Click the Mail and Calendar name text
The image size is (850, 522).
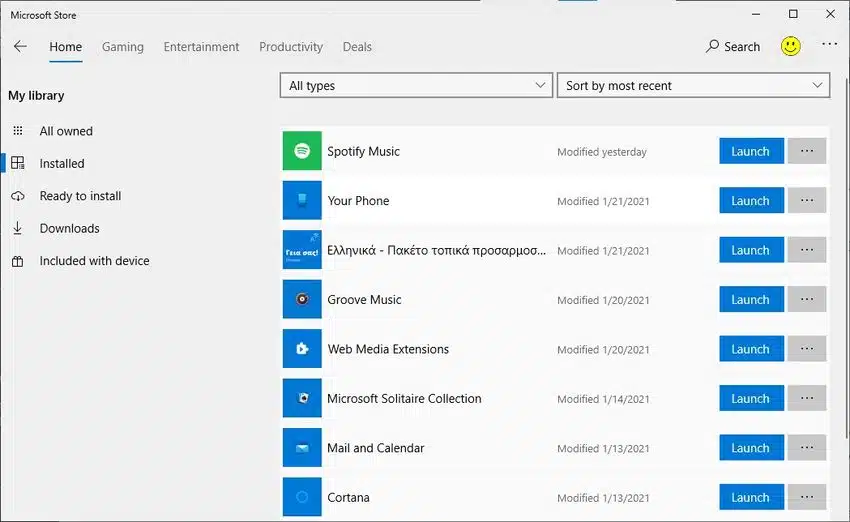(376, 448)
